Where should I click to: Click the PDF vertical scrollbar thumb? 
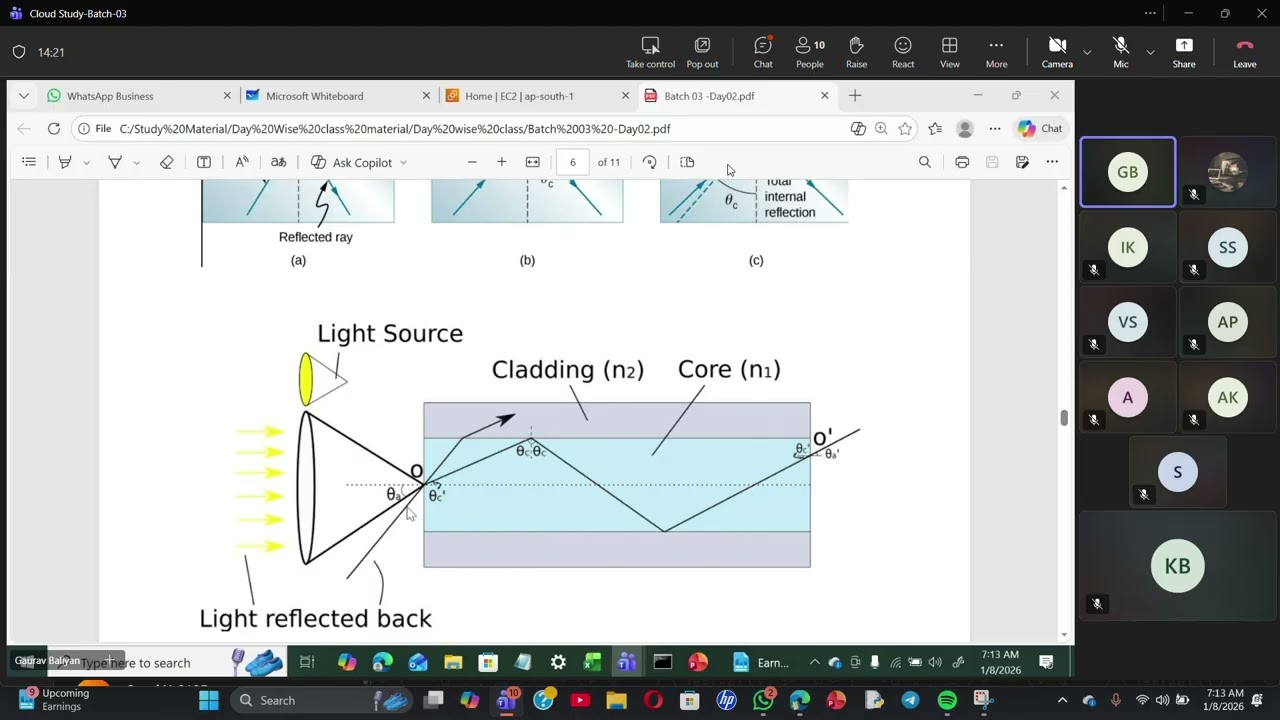click(x=1064, y=418)
